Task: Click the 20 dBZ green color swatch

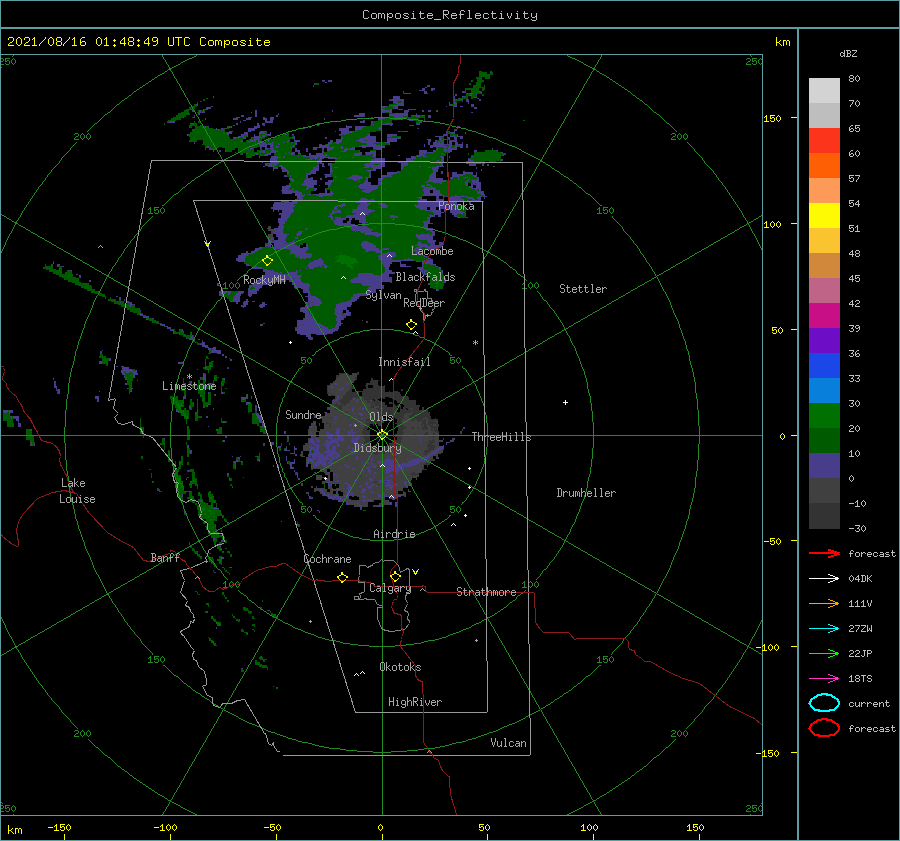Action: 824,416
